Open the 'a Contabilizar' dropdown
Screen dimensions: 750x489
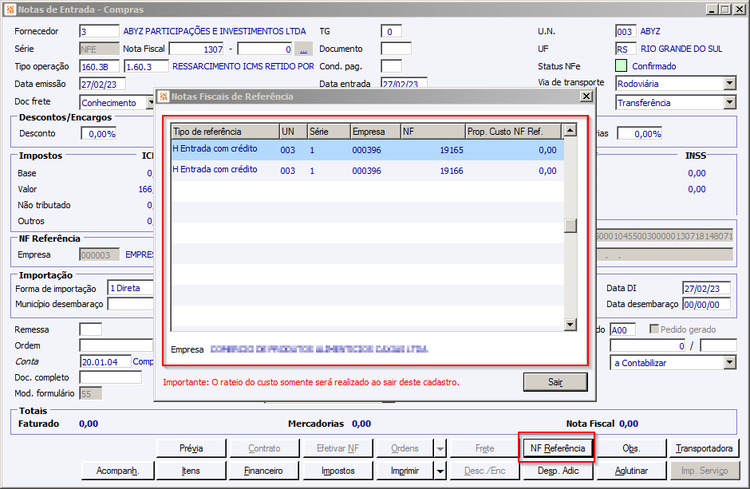coord(729,362)
